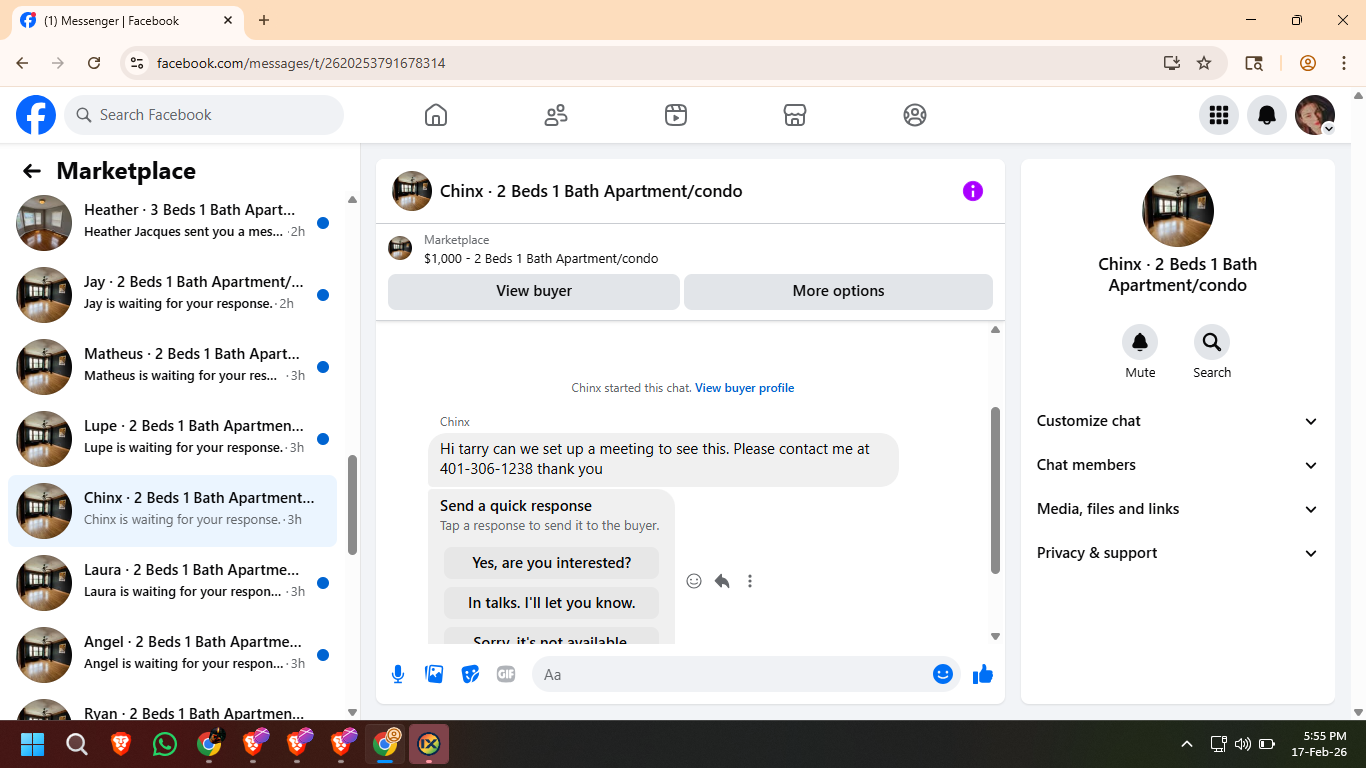Click the chat header listing thumbnail
The width and height of the screenshot is (1366, 768).
[x=412, y=191]
